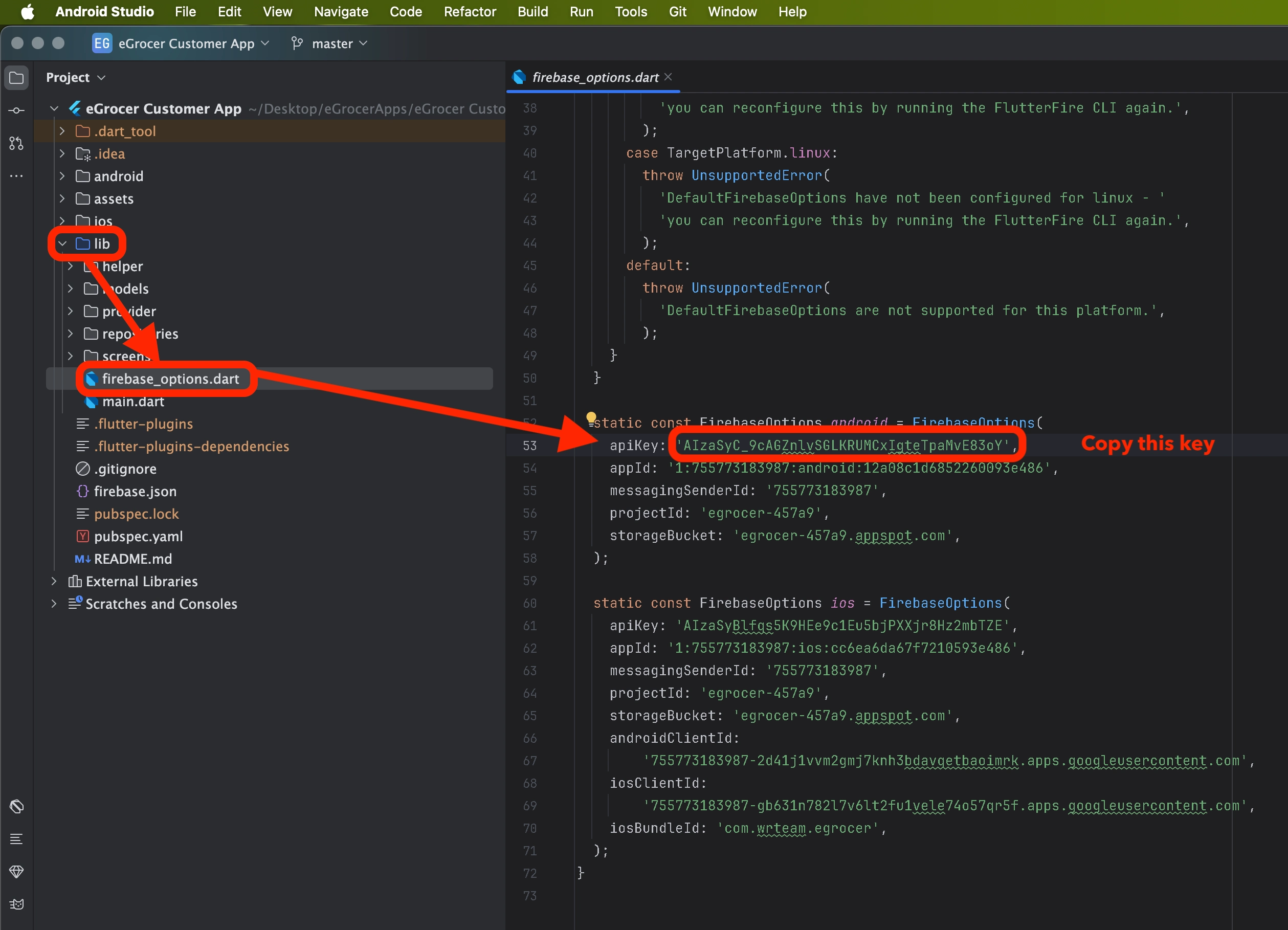1288x930 pixels.
Task: Select pubspec.lock file
Action: [136, 514]
